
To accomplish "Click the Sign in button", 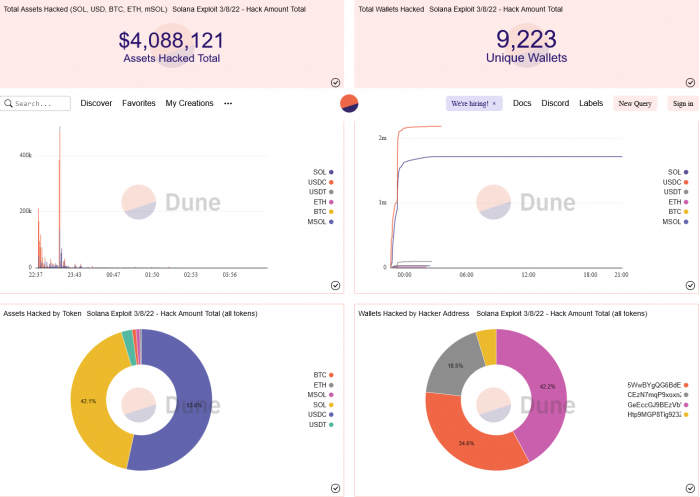I will [683, 103].
